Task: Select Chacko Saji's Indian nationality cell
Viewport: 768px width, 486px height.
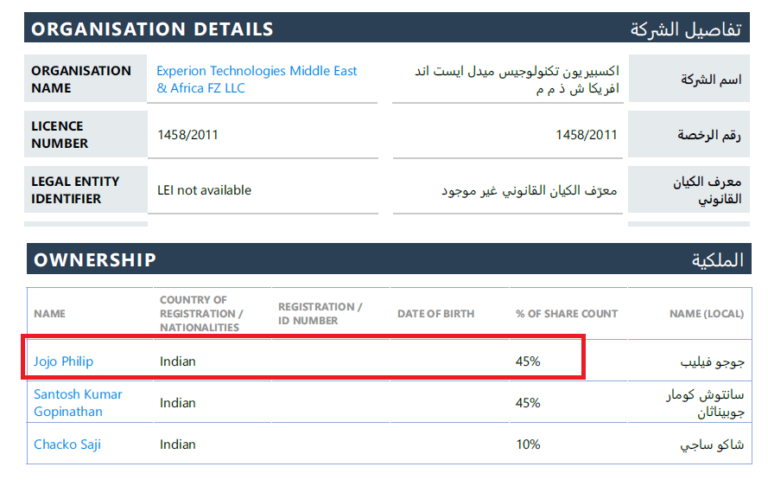Action: click(x=178, y=444)
